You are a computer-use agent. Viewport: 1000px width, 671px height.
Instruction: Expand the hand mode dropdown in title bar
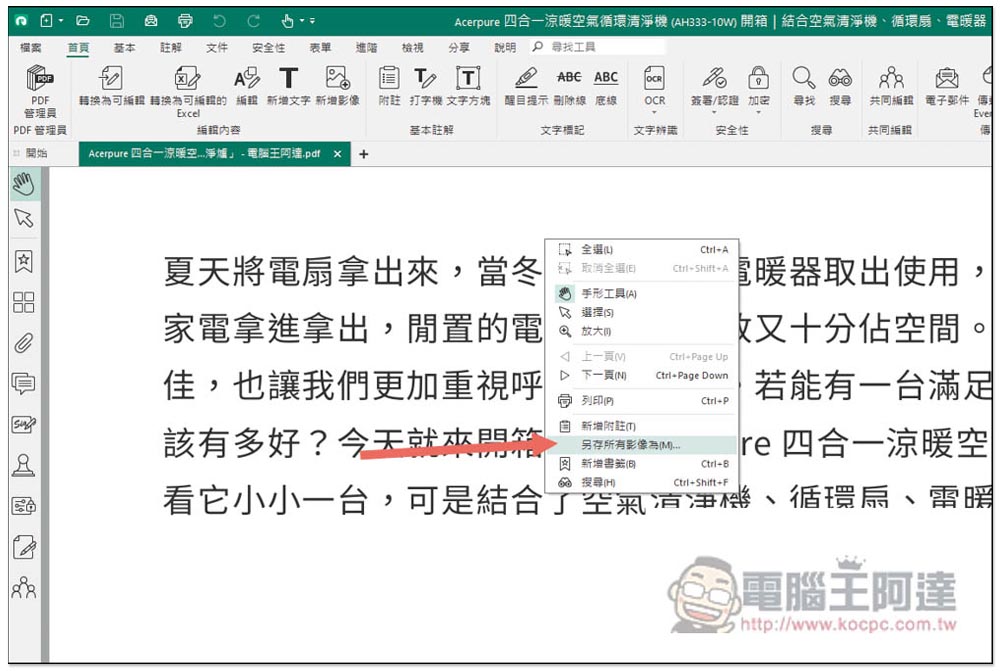pos(302,21)
